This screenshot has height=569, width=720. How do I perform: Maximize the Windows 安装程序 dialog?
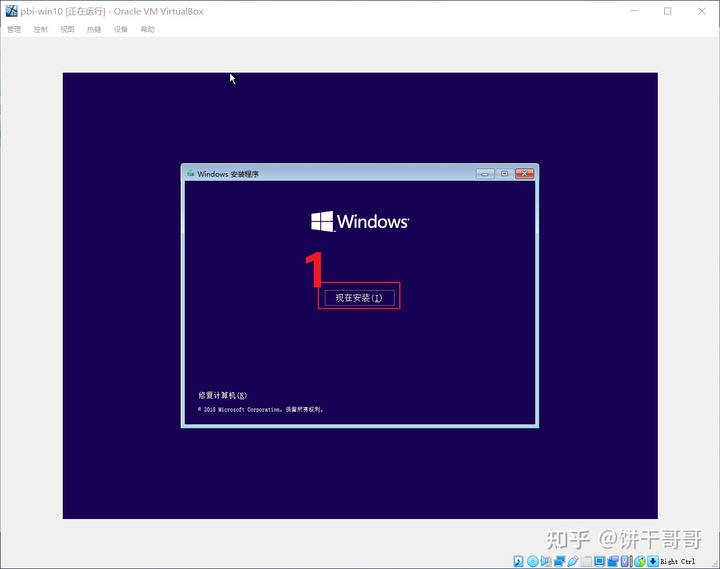click(x=505, y=174)
